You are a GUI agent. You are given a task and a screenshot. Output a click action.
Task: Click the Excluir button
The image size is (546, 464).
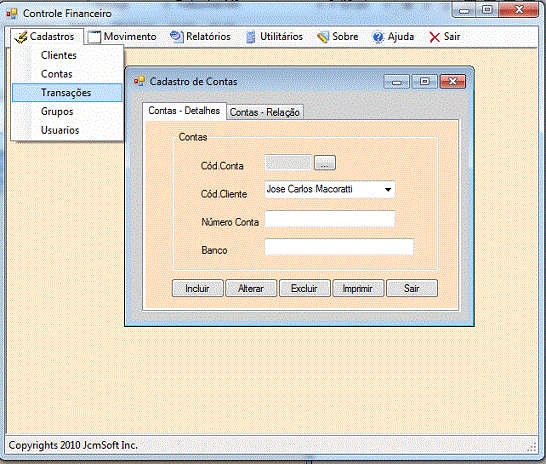coord(305,288)
